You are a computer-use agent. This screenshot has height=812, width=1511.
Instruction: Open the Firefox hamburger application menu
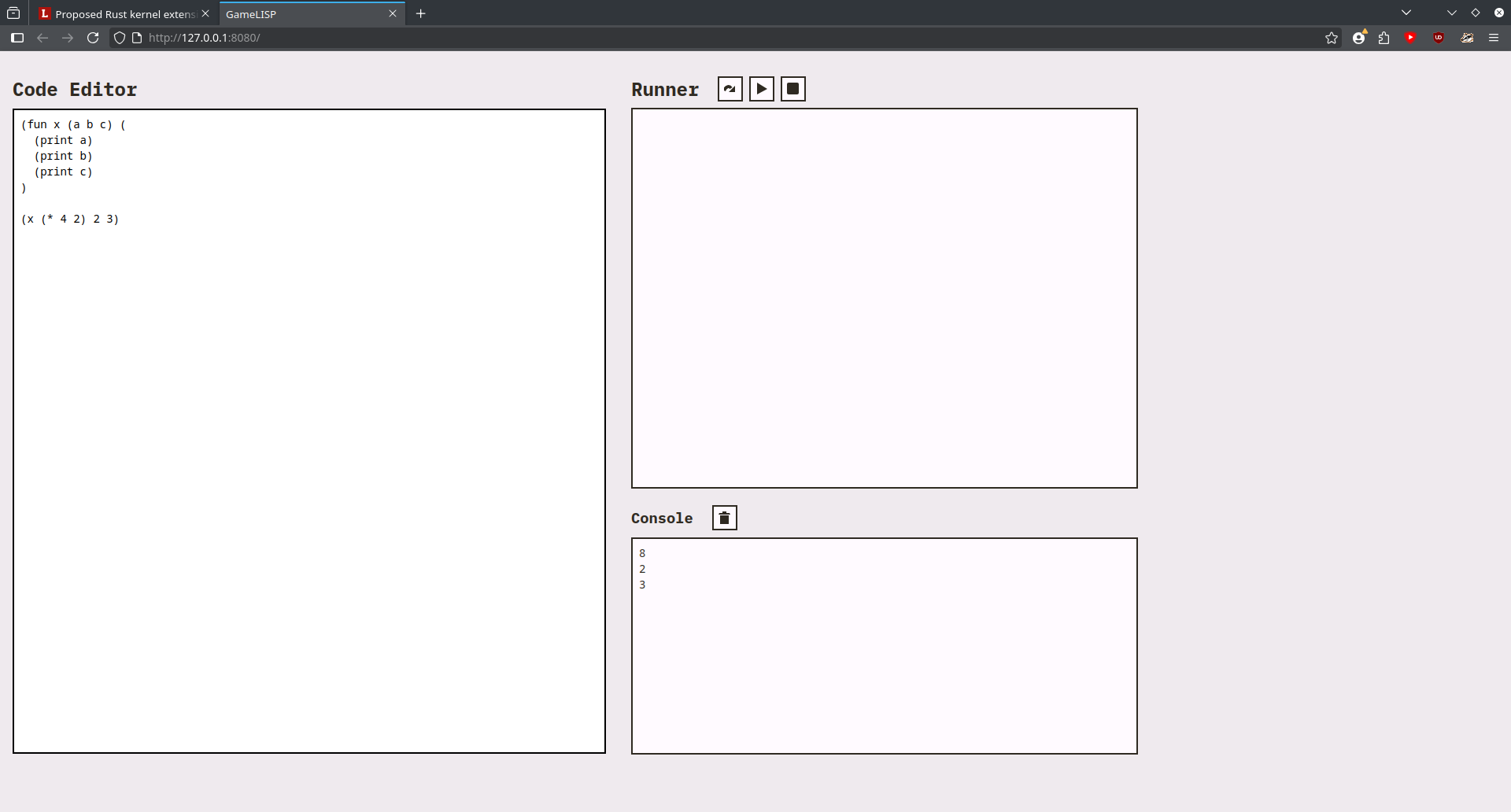(1493, 38)
